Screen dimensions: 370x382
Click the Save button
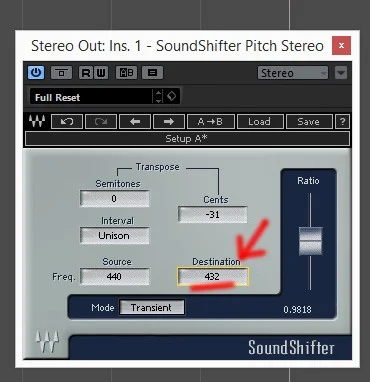[x=309, y=122]
